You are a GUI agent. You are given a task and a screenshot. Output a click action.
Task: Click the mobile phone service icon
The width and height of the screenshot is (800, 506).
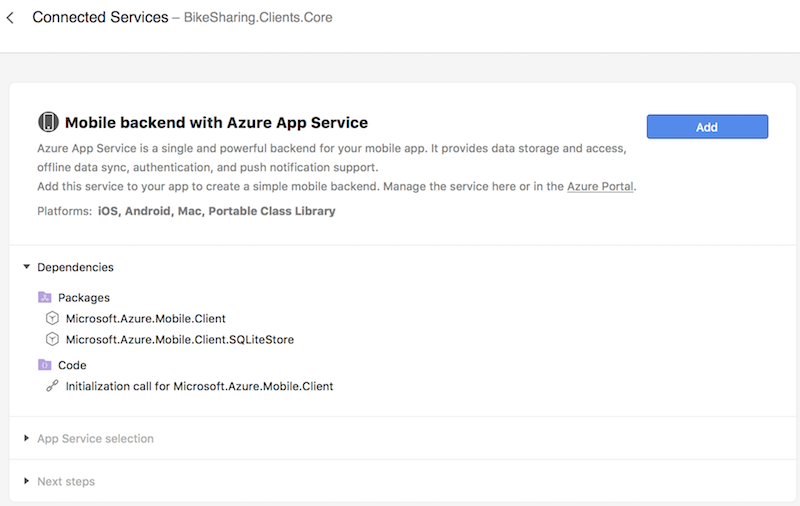point(48,122)
